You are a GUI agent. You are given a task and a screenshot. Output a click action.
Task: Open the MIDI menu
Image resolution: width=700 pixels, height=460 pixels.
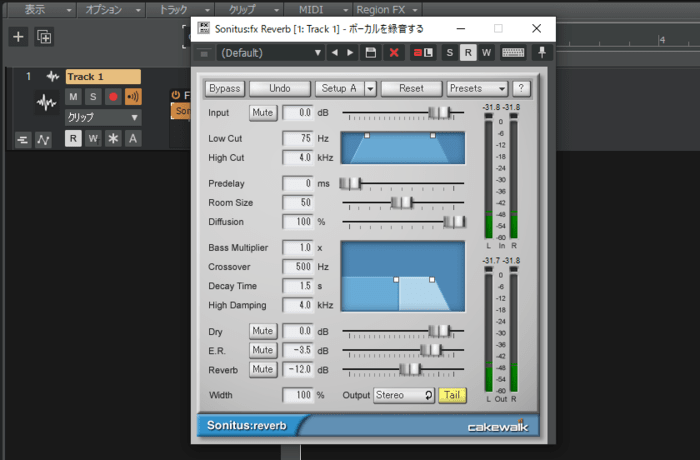click(318, 9)
